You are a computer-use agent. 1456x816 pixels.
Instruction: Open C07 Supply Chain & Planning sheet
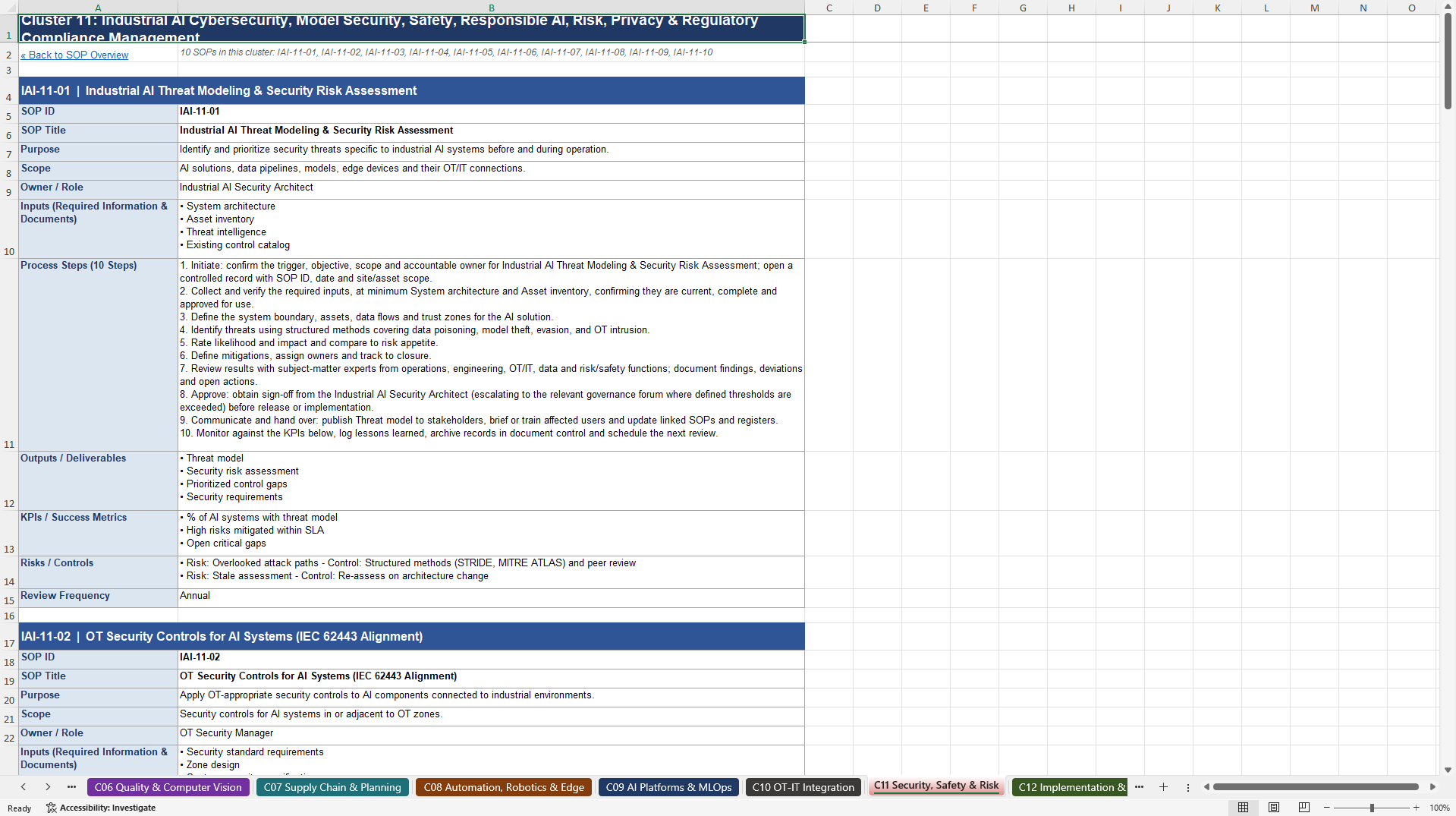[332, 787]
